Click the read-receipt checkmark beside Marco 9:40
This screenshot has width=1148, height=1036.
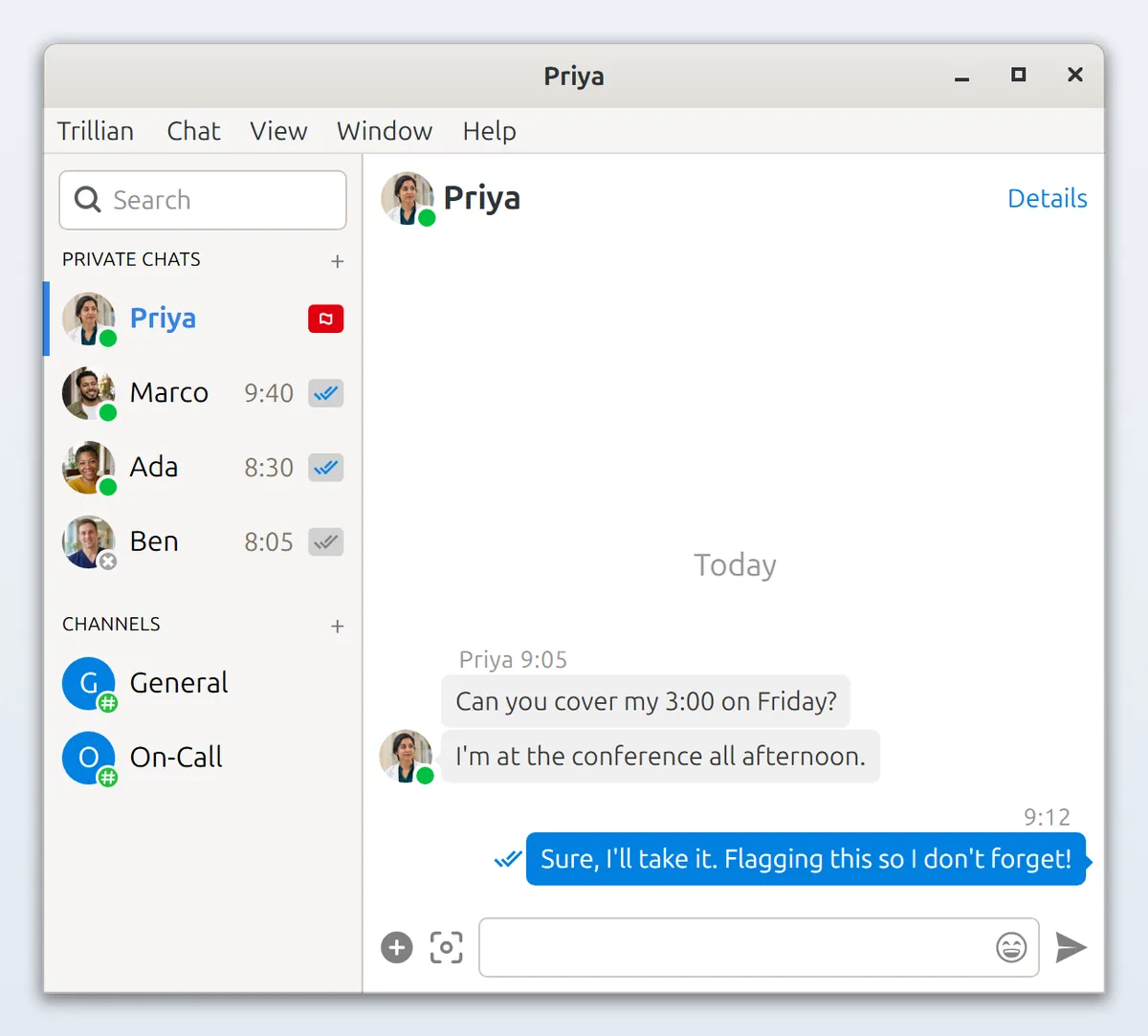(x=325, y=393)
